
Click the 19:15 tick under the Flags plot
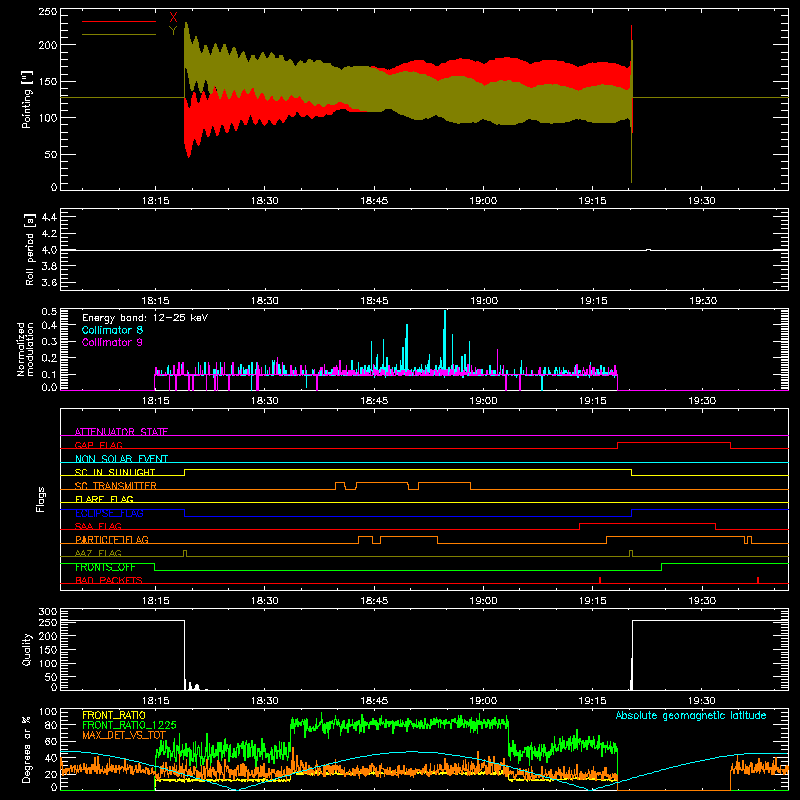pos(592,601)
